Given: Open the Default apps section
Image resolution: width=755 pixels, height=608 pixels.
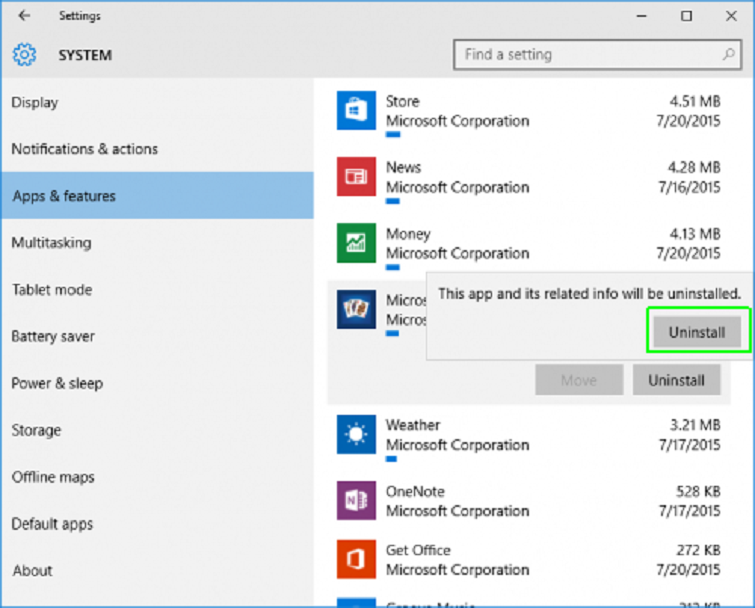Looking at the screenshot, I should click(52, 524).
